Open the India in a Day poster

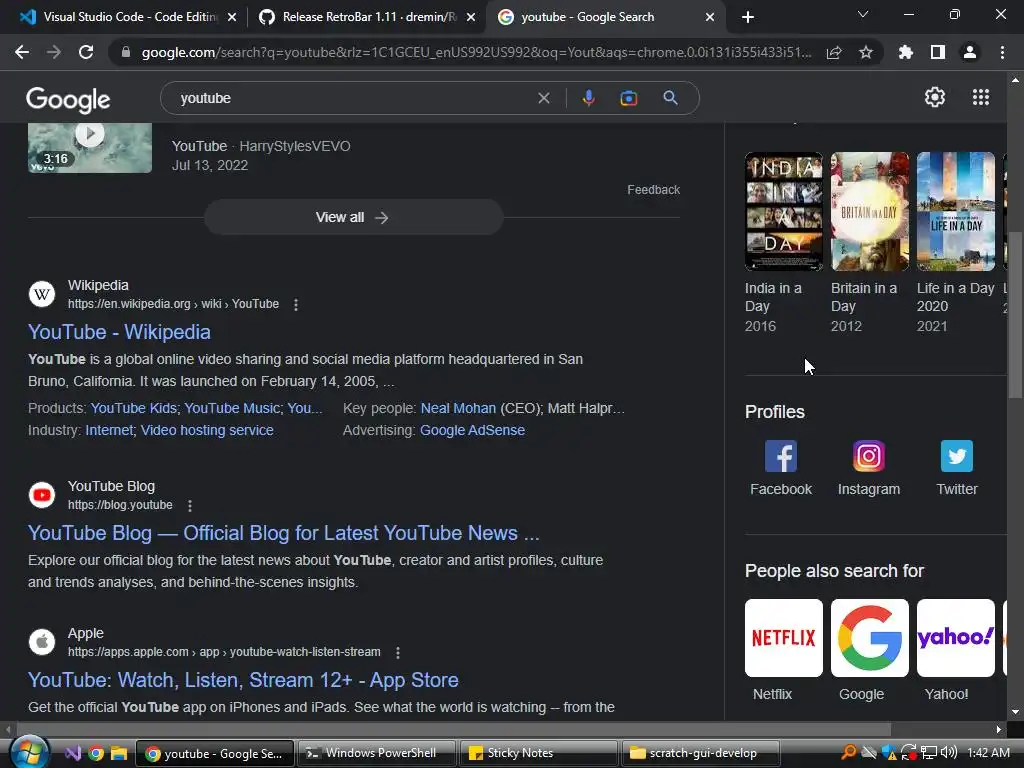point(784,211)
